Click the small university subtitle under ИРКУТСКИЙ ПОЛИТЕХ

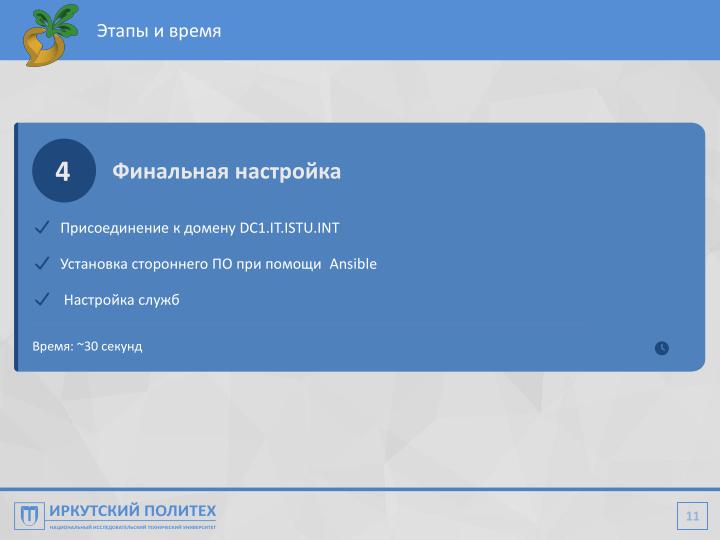pyautogui.click(x=132, y=526)
